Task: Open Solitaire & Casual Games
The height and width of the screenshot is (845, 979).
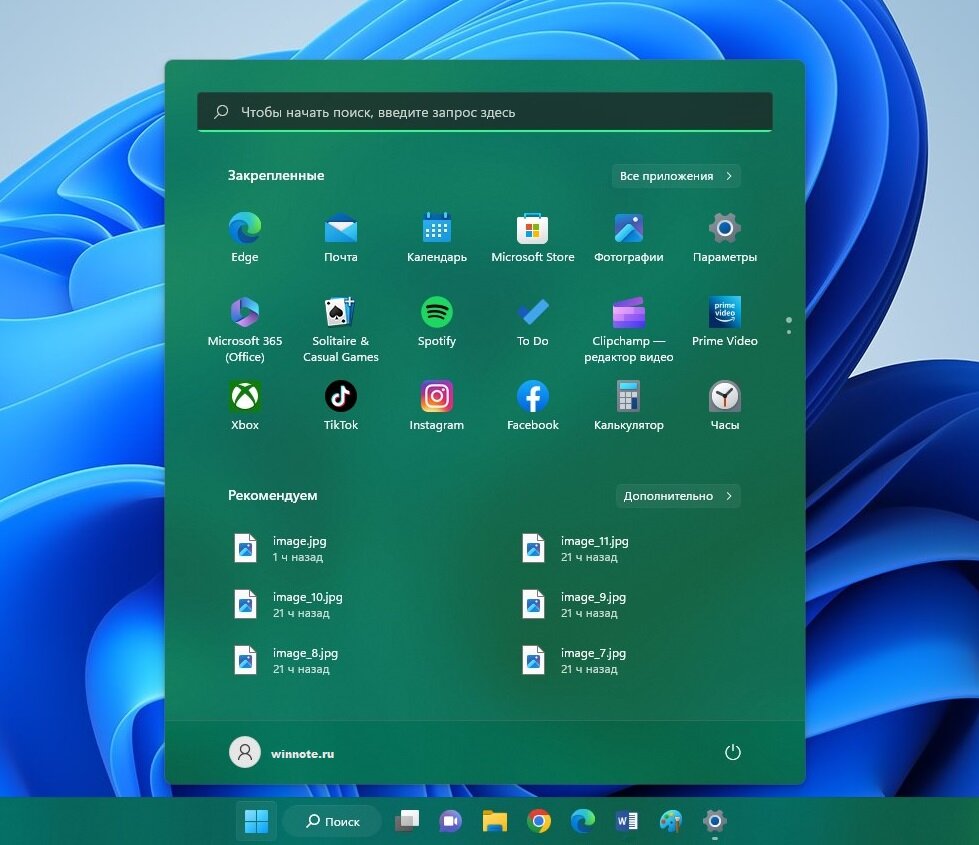Action: (x=341, y=330)
